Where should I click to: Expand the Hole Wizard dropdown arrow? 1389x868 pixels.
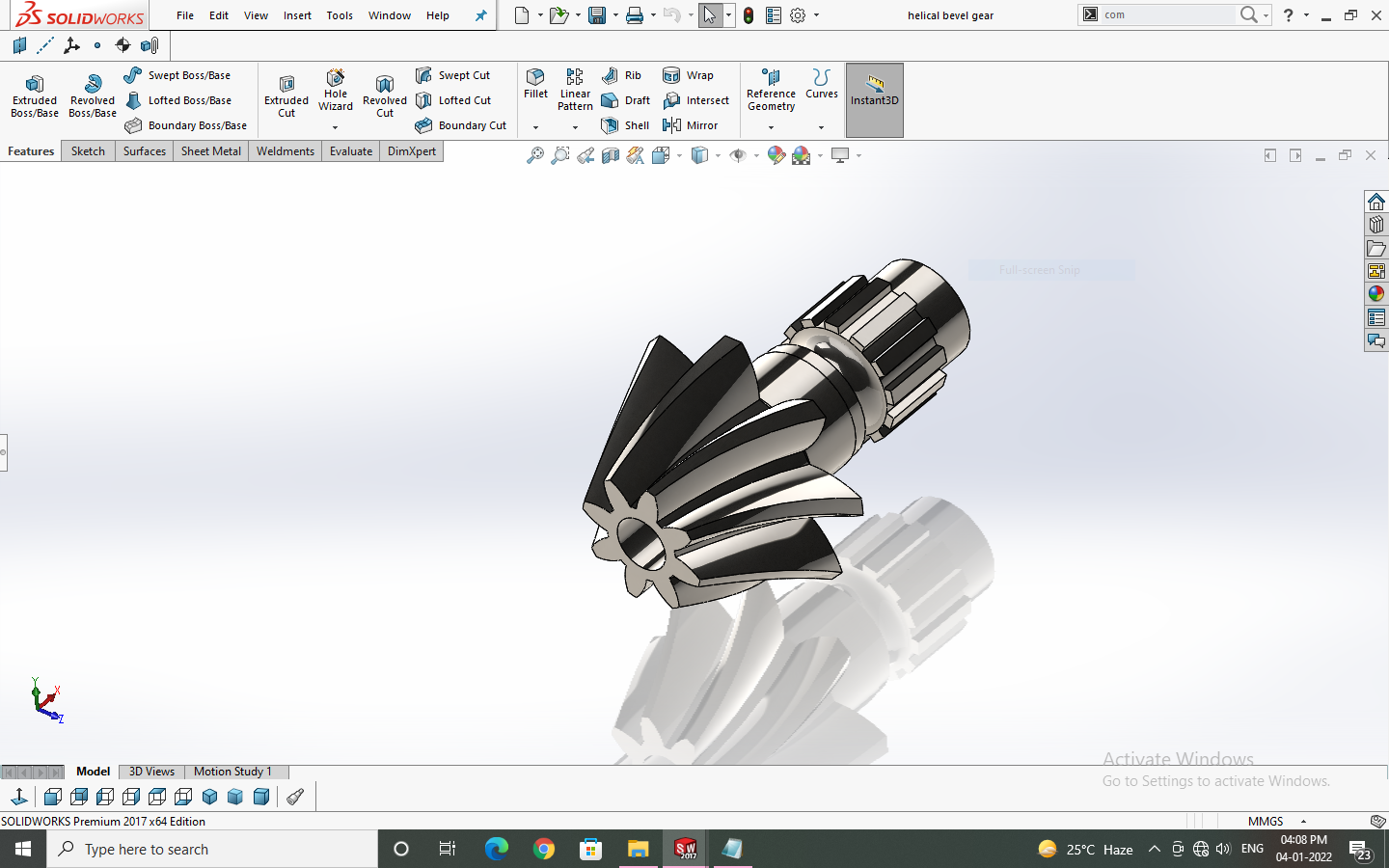[x=336, y=127]
